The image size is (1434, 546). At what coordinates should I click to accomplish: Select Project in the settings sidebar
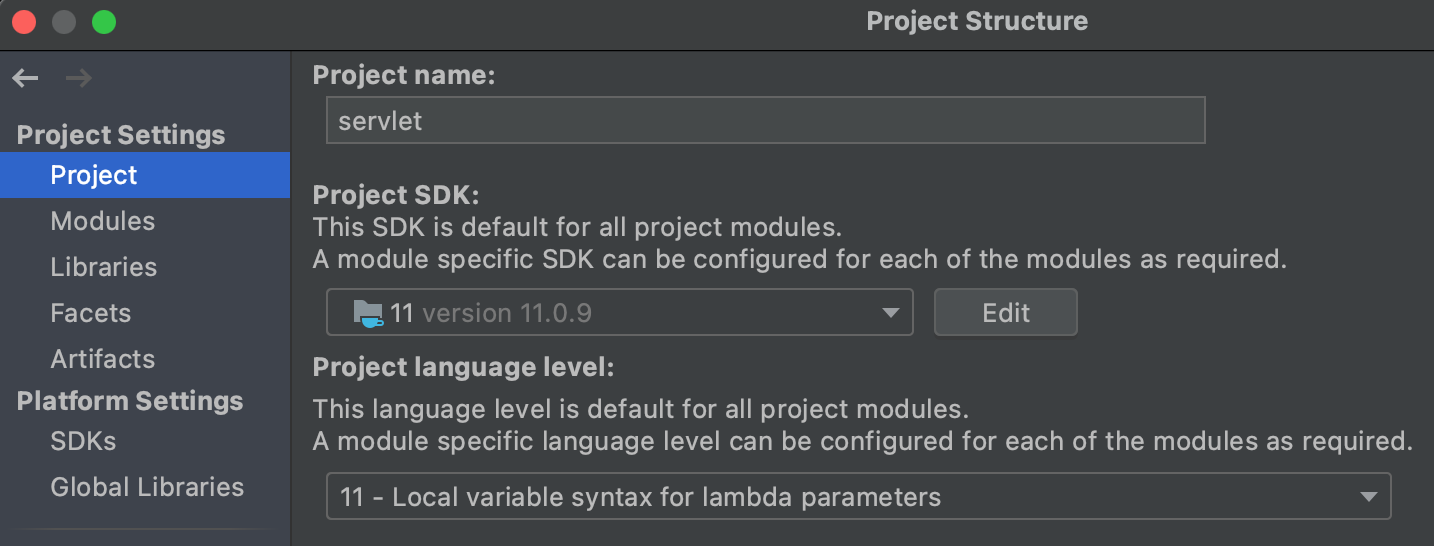tap(94, 175)
